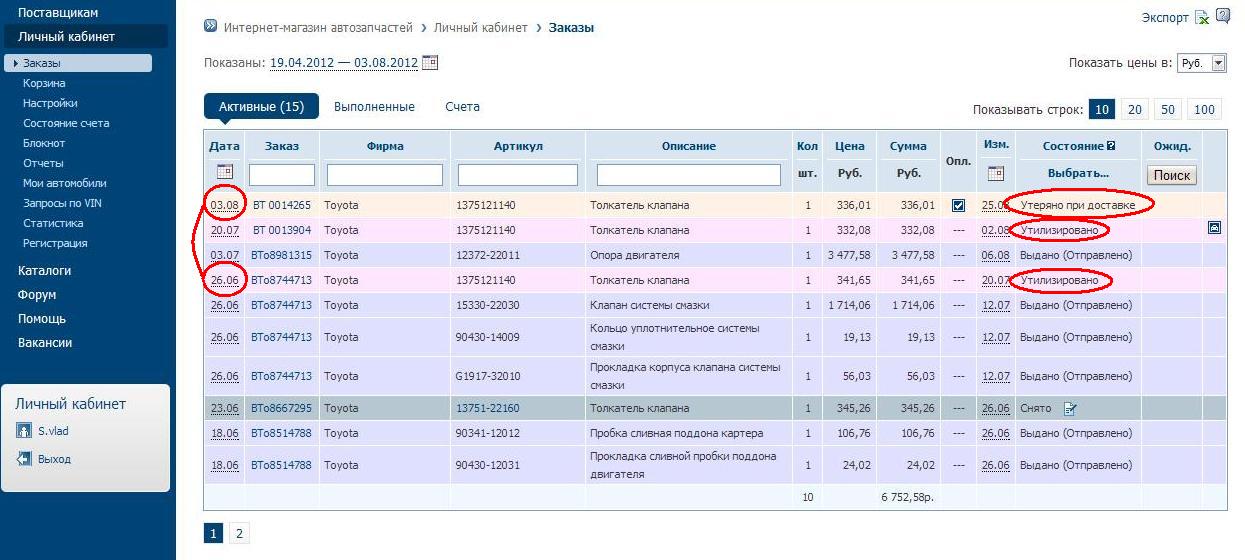Click calendar icon under Изм. column header
This screenshot has width=1245, height=560.
[995, 173]
